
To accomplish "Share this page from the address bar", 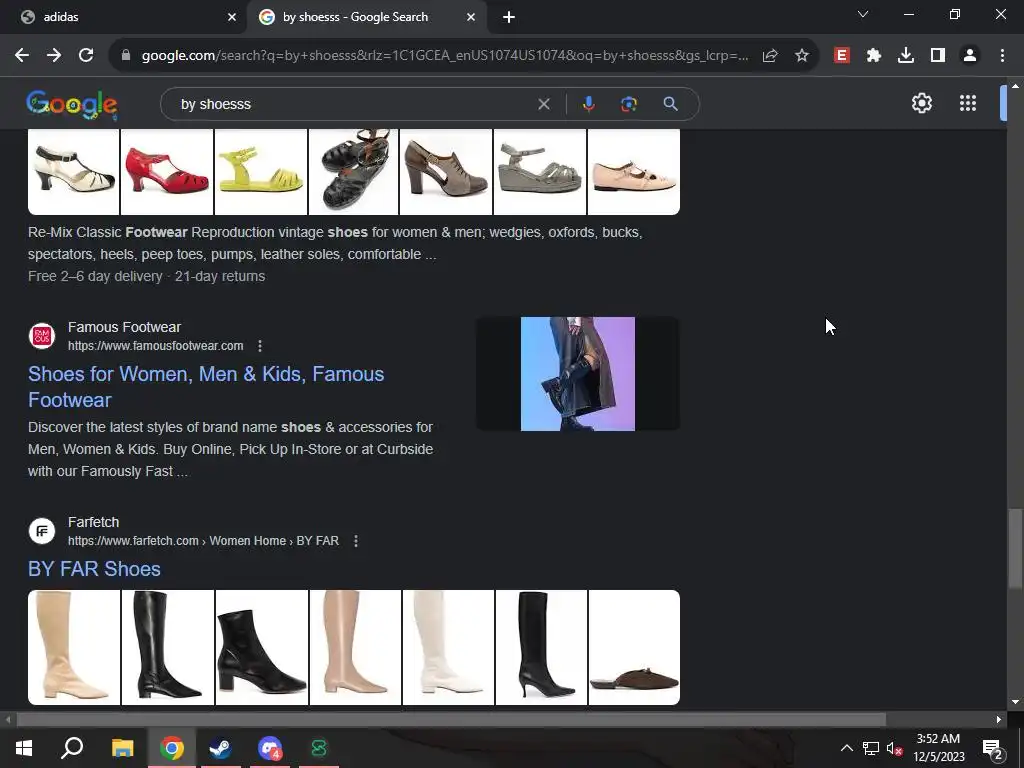I will pyautogui.click(x=770, y=56).
